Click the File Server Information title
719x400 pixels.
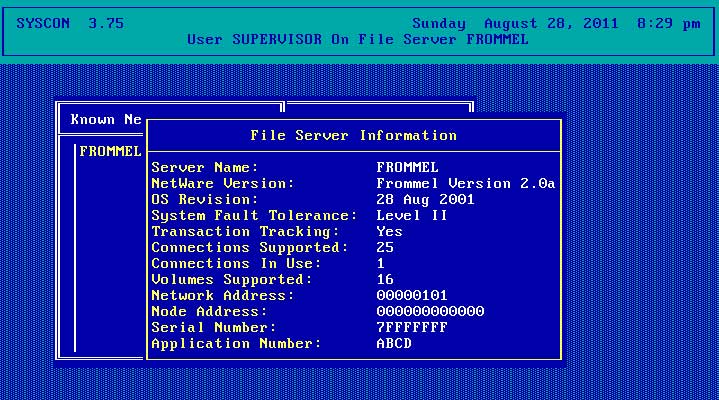(x=353, y=136)
